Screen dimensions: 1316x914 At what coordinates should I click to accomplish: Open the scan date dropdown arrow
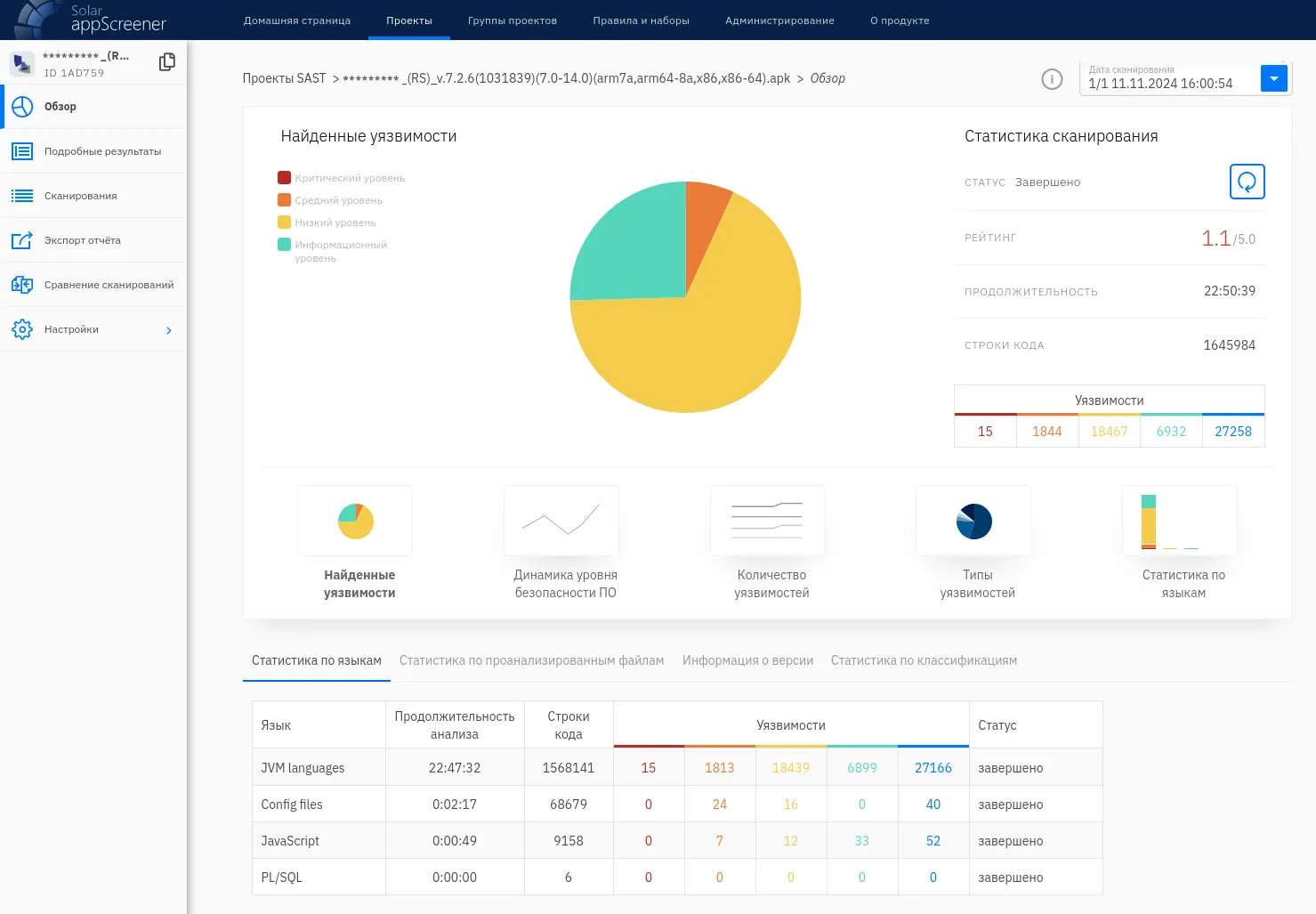point(1273,79)
